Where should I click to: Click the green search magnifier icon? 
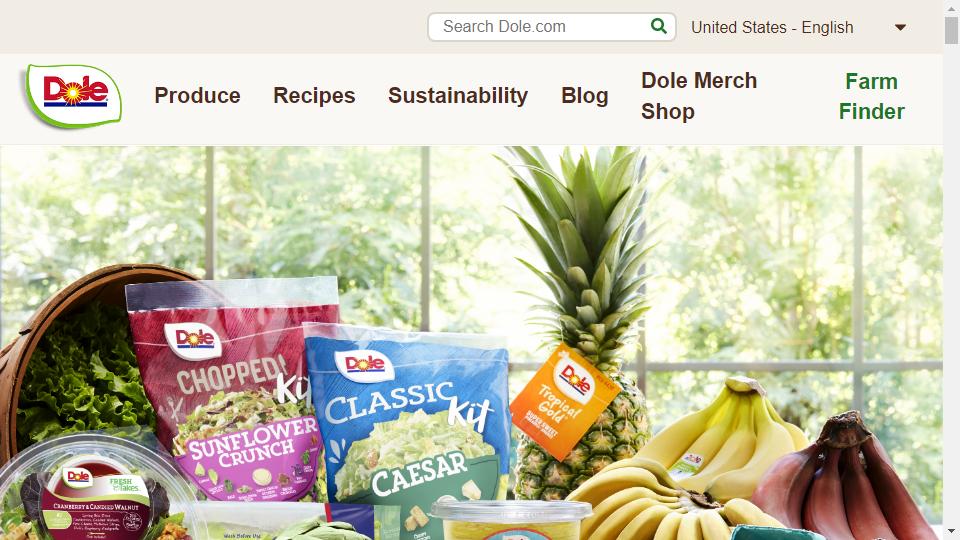[659, 26]
